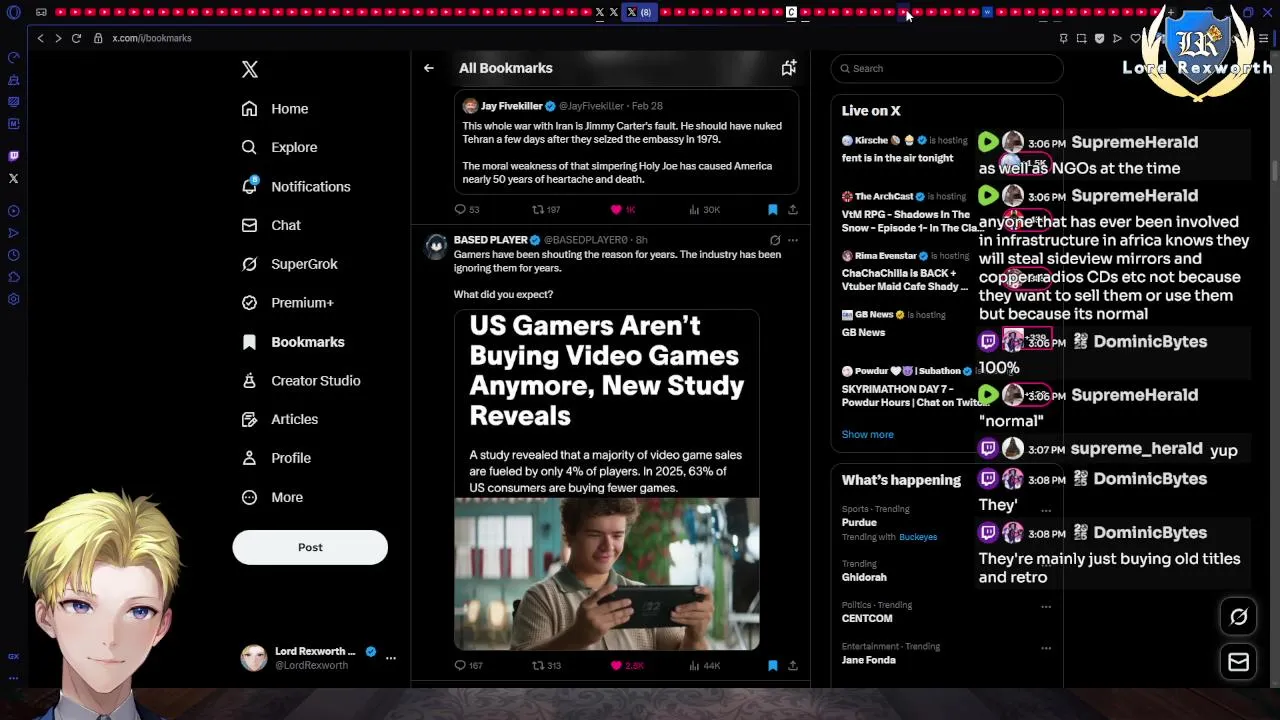The image size is (1280, 720).
Task: View analytics of Jay Fivekiller post
Action: click(704, 210)
